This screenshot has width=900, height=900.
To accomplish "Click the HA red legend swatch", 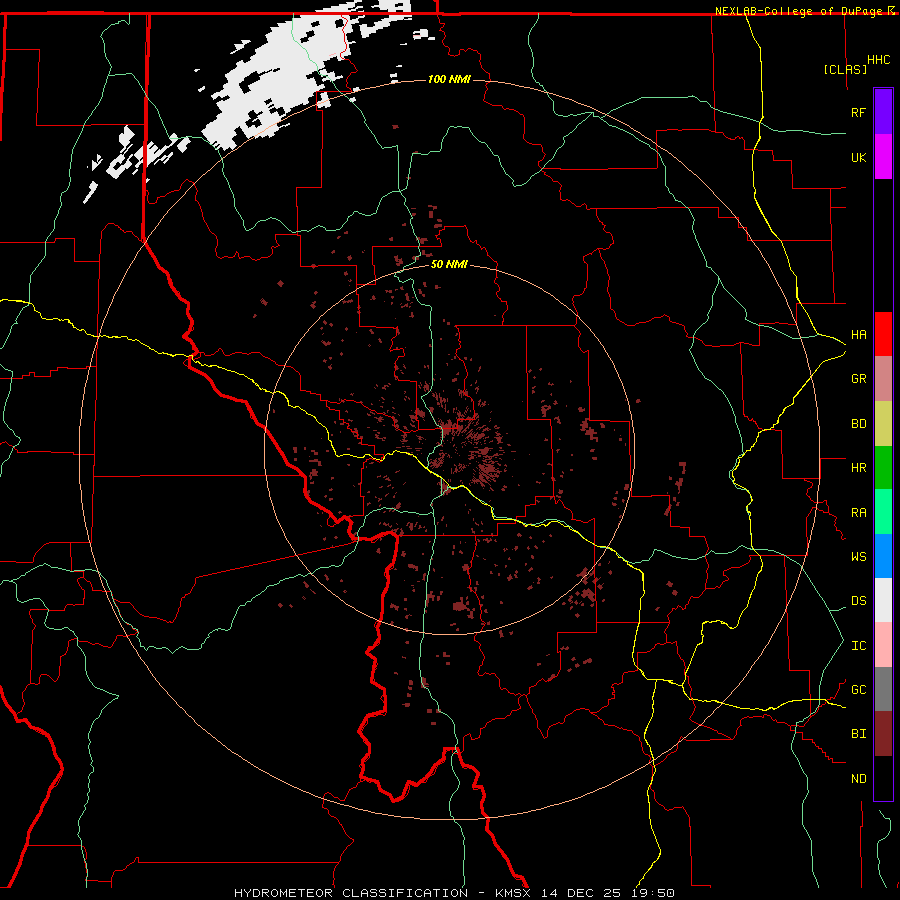I will pos(883,334).
